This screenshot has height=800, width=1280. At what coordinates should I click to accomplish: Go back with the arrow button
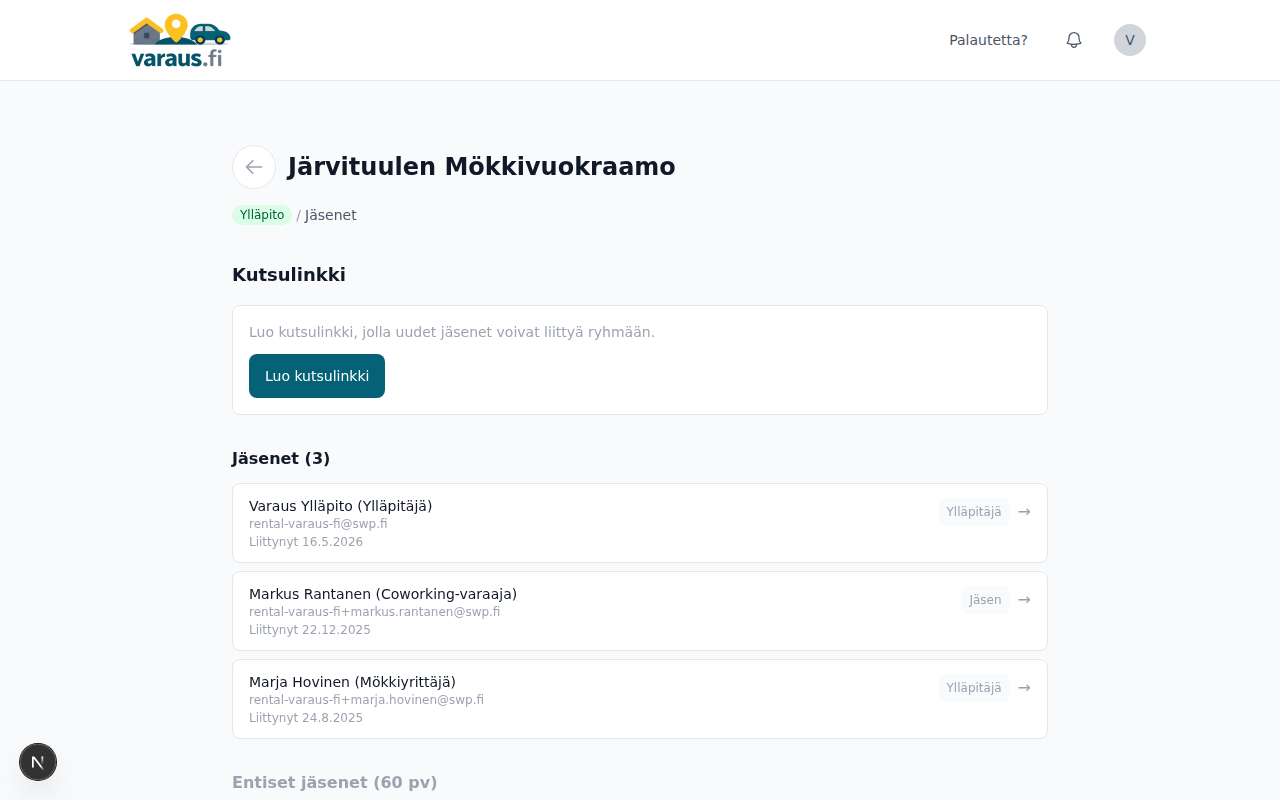254,167
